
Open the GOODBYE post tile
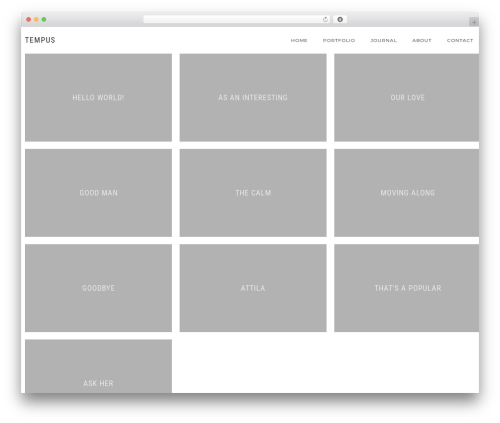pyautogui.click(x=98, y=288)
